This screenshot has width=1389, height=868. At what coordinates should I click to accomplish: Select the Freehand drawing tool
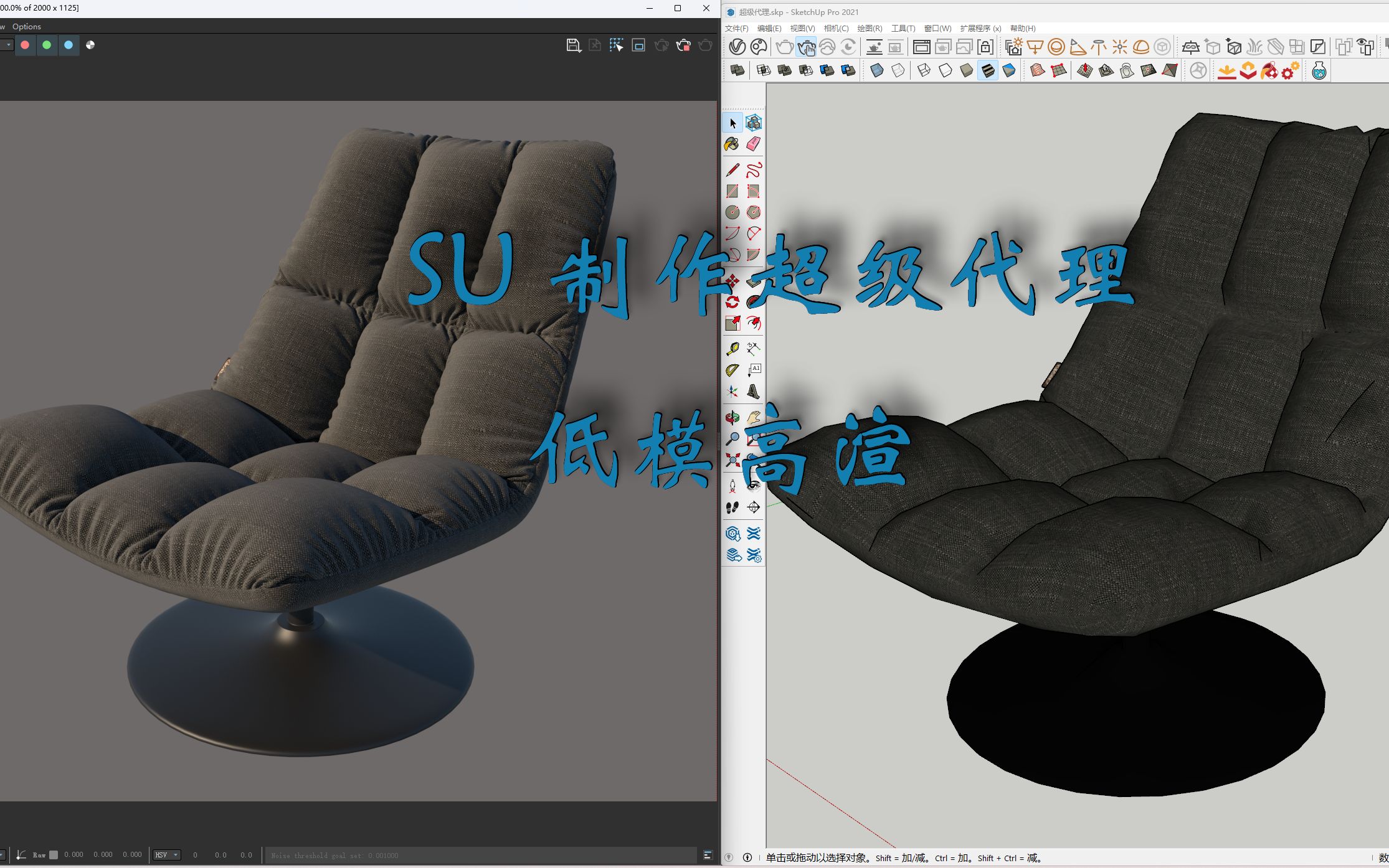[x=754, y=170]
